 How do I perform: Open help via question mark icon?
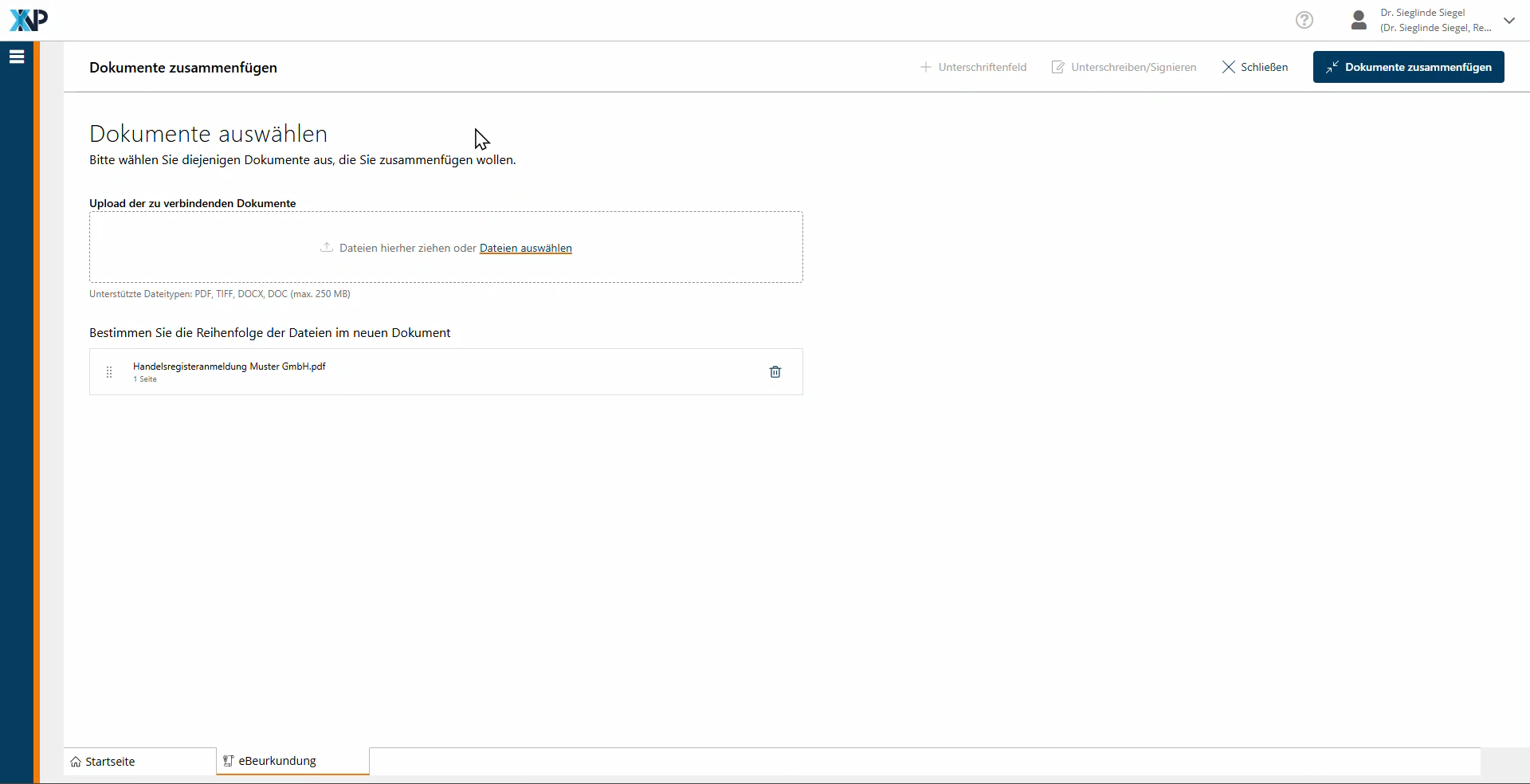click(1304, 20)
